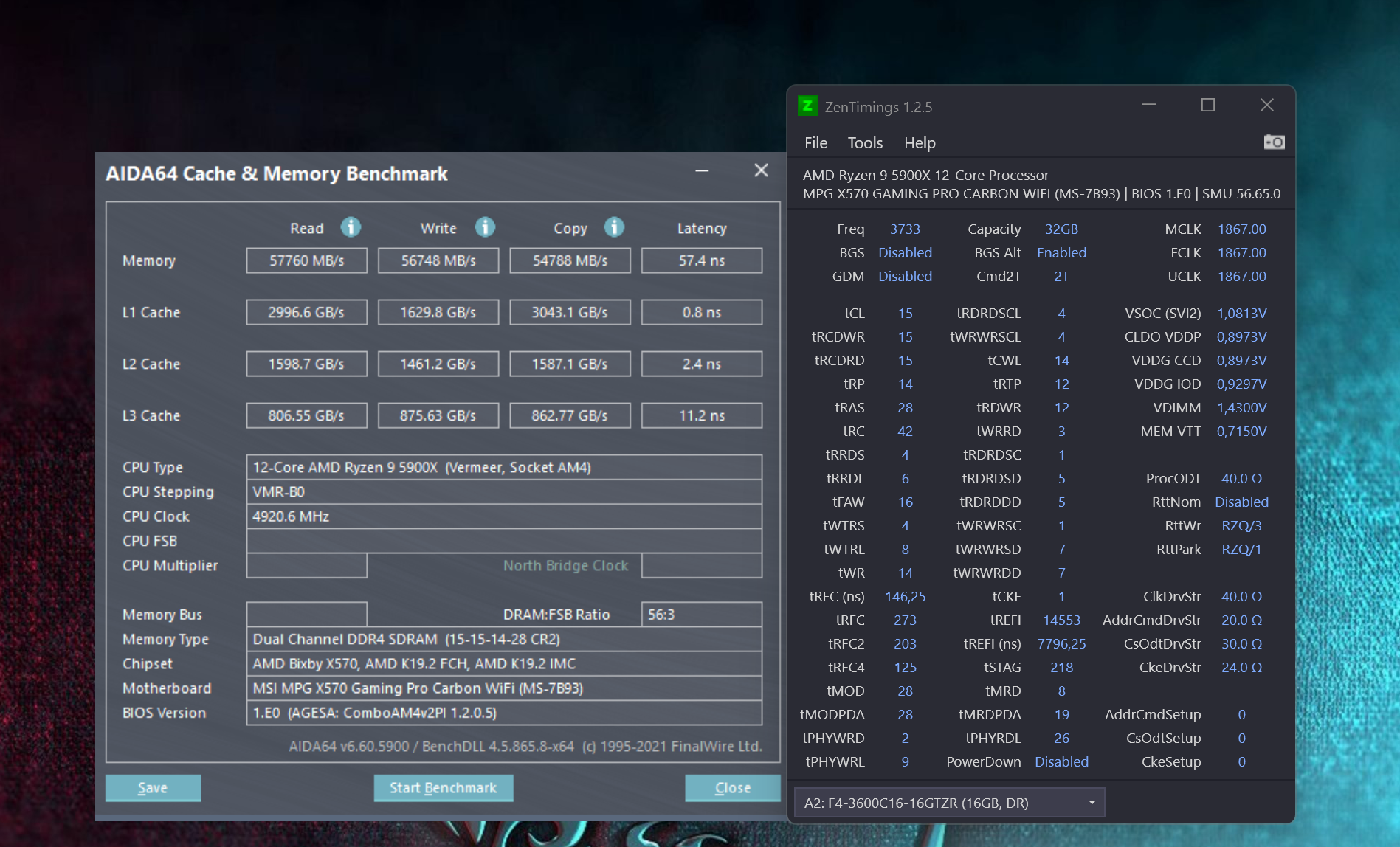Select the L2 Cache Write value 1461.2 GB/s
This screenshot has width=1400, height=847.
[438, 364]
